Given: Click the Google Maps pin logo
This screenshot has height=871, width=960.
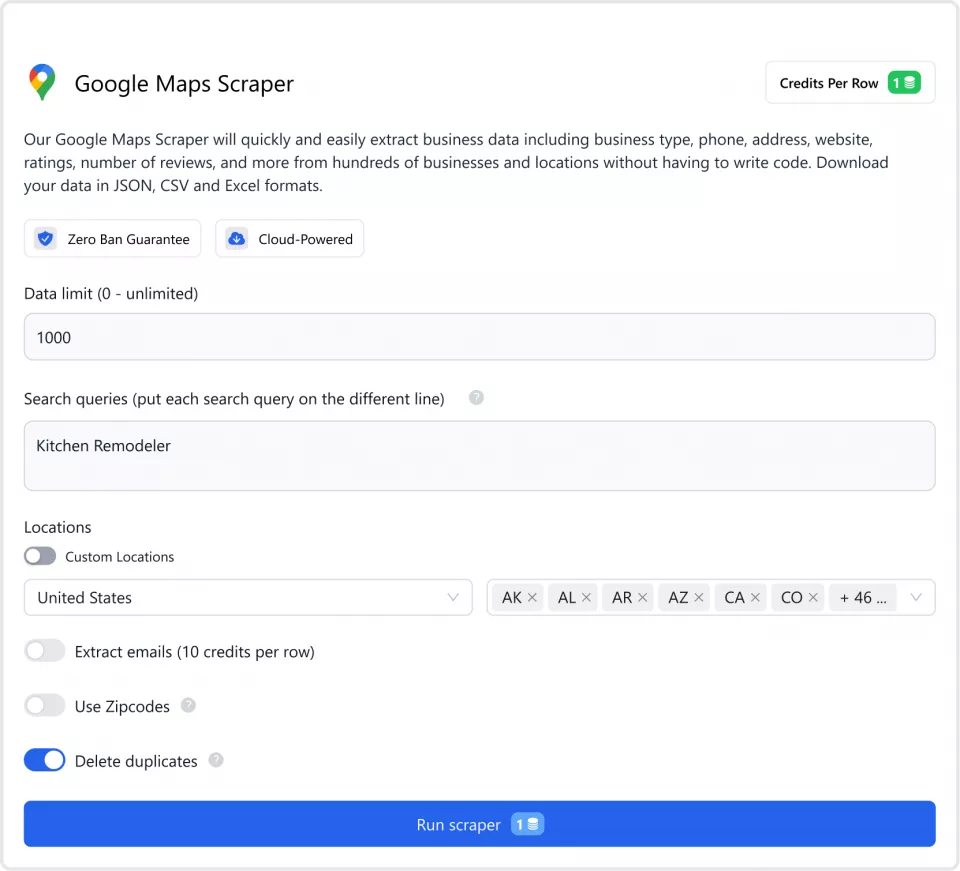Looking at the screenshot, I should (x=41, y=83).
